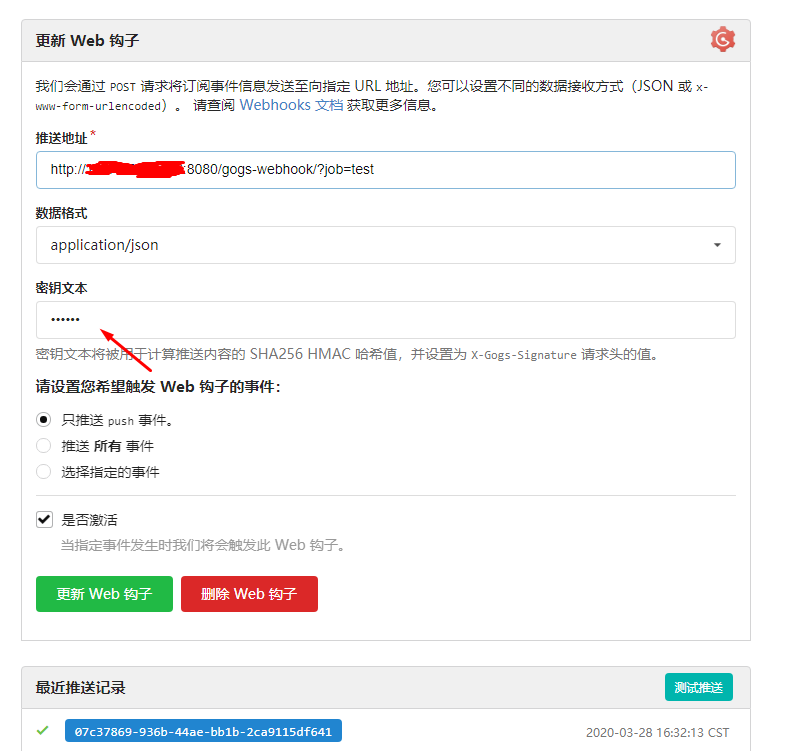Viewport: 791px width, 751px height.
Task: Focus the 推送地址 URL input field
Action: [385, 170]
